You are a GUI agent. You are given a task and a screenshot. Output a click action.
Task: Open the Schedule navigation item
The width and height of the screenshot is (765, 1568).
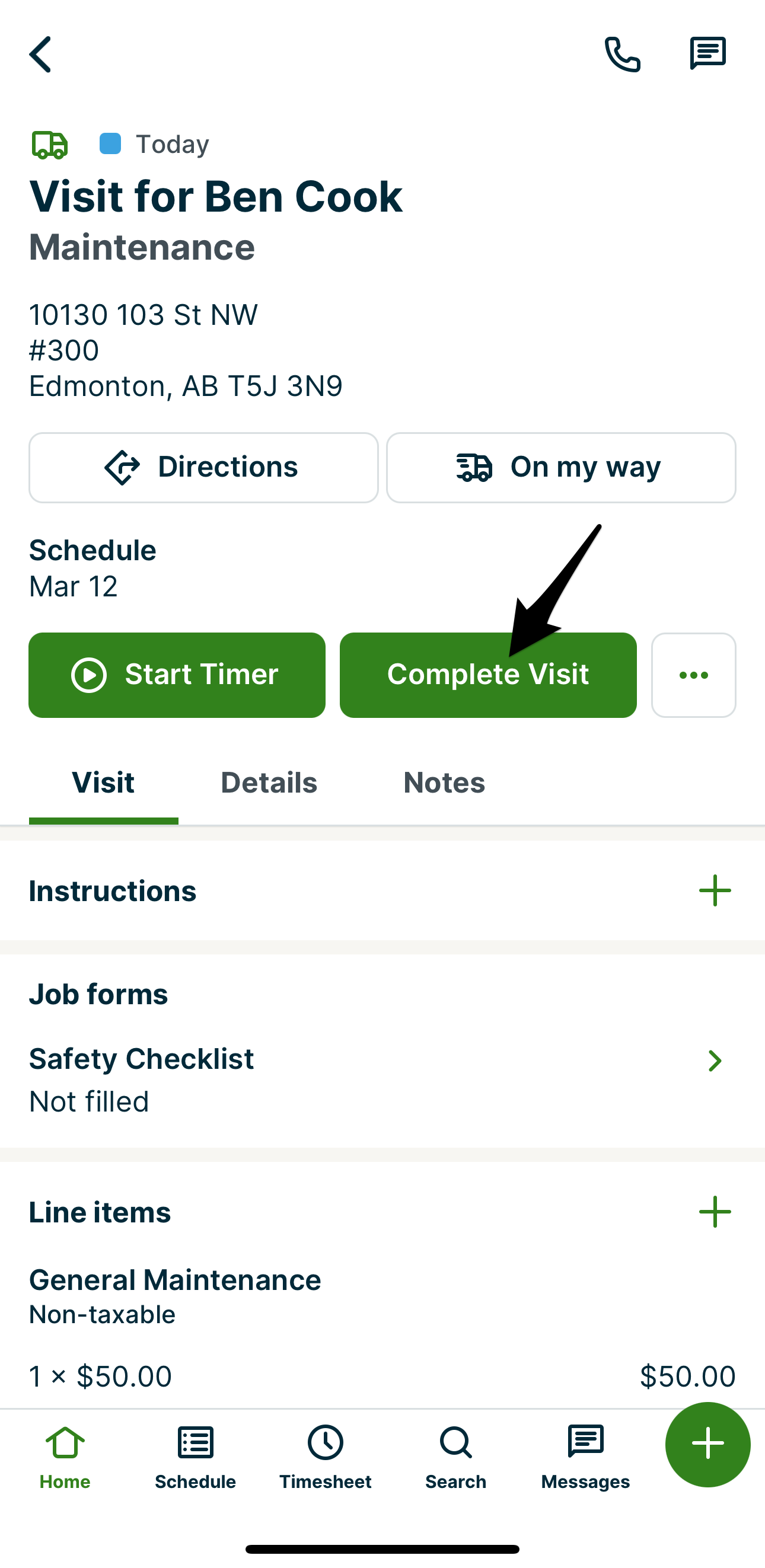[195, 1456]
